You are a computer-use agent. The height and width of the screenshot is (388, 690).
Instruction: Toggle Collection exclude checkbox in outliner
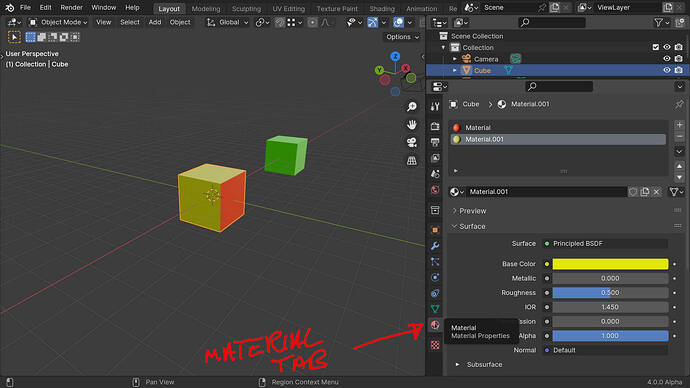656,47
